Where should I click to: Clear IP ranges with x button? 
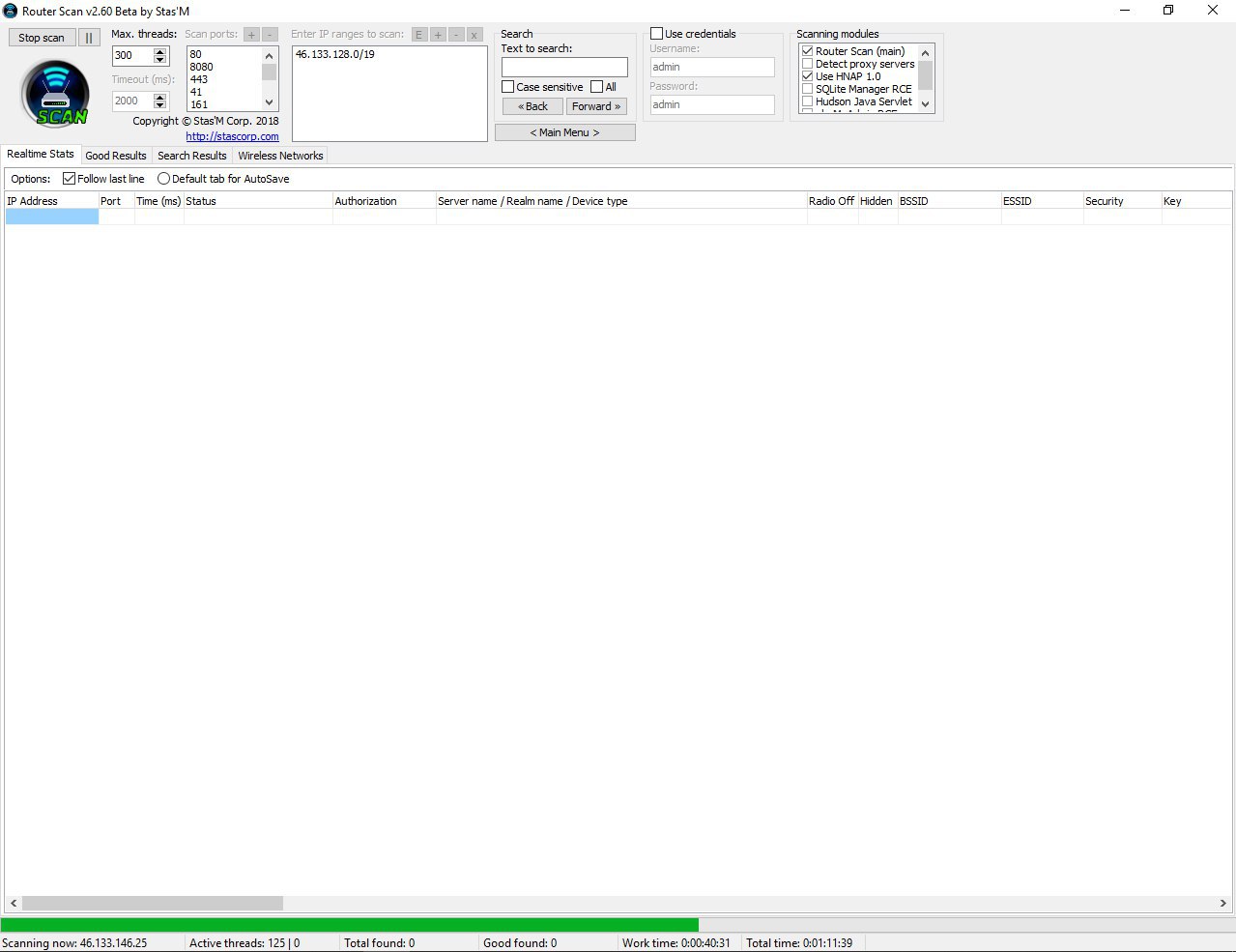[x=474, y=34]
